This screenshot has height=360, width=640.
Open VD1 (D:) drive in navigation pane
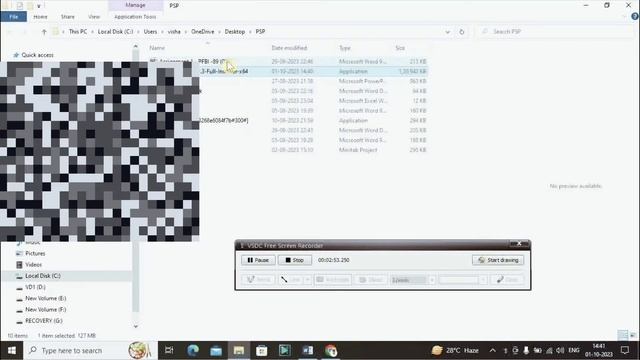coord(35,287)
